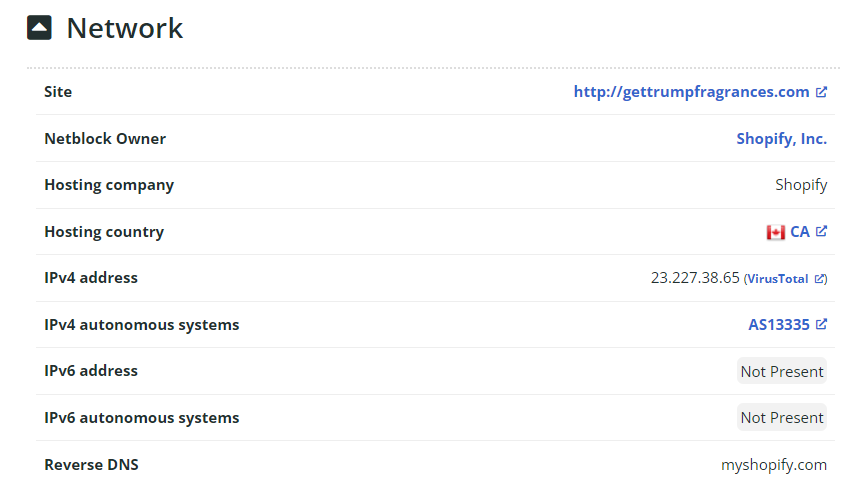The height and width of the screenshot is (482, 842).
Task: Click the Site row label
Action: coord(58,92)
